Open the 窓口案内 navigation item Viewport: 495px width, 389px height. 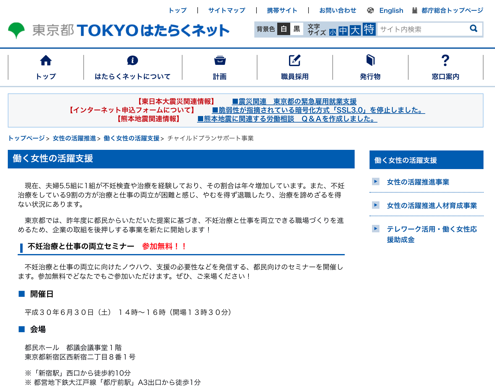(445, 68)
